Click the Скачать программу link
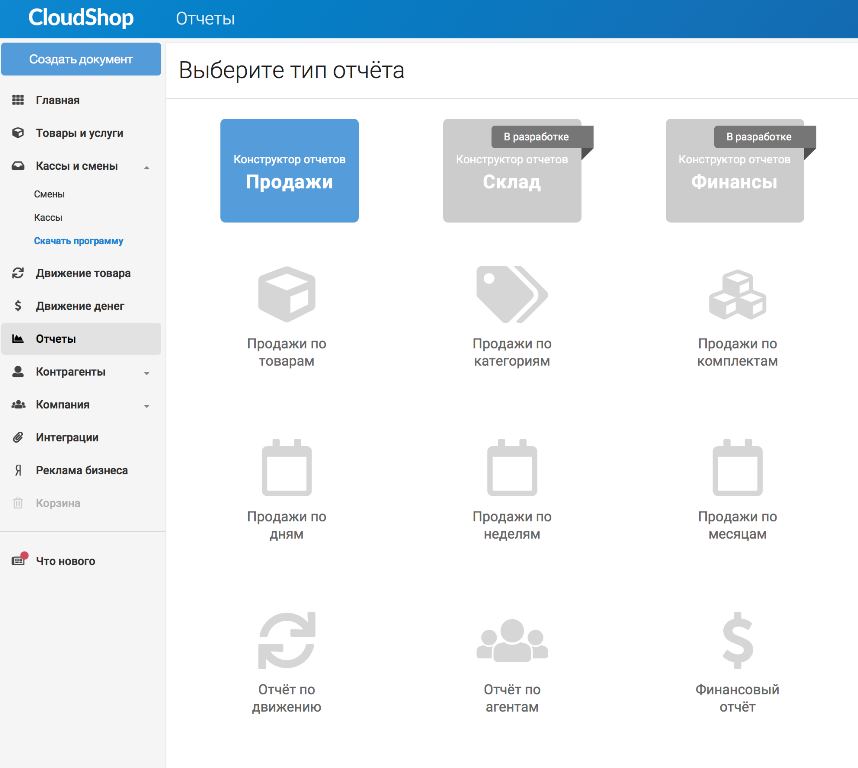Viewport: 858px width, 768px height. tap(78, 241)
